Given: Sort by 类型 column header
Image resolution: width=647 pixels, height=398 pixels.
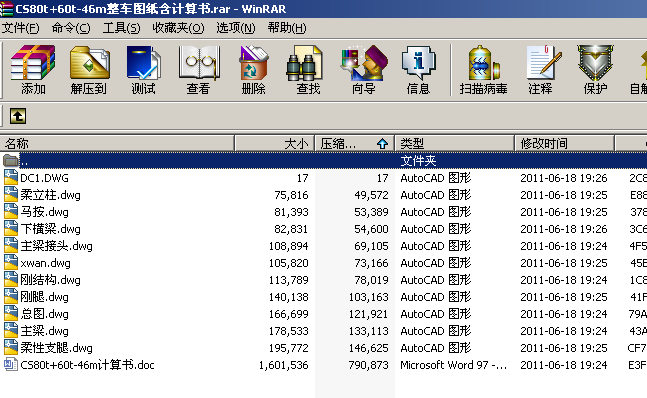Looking at the screenshot, I should (x=455, y=144).
